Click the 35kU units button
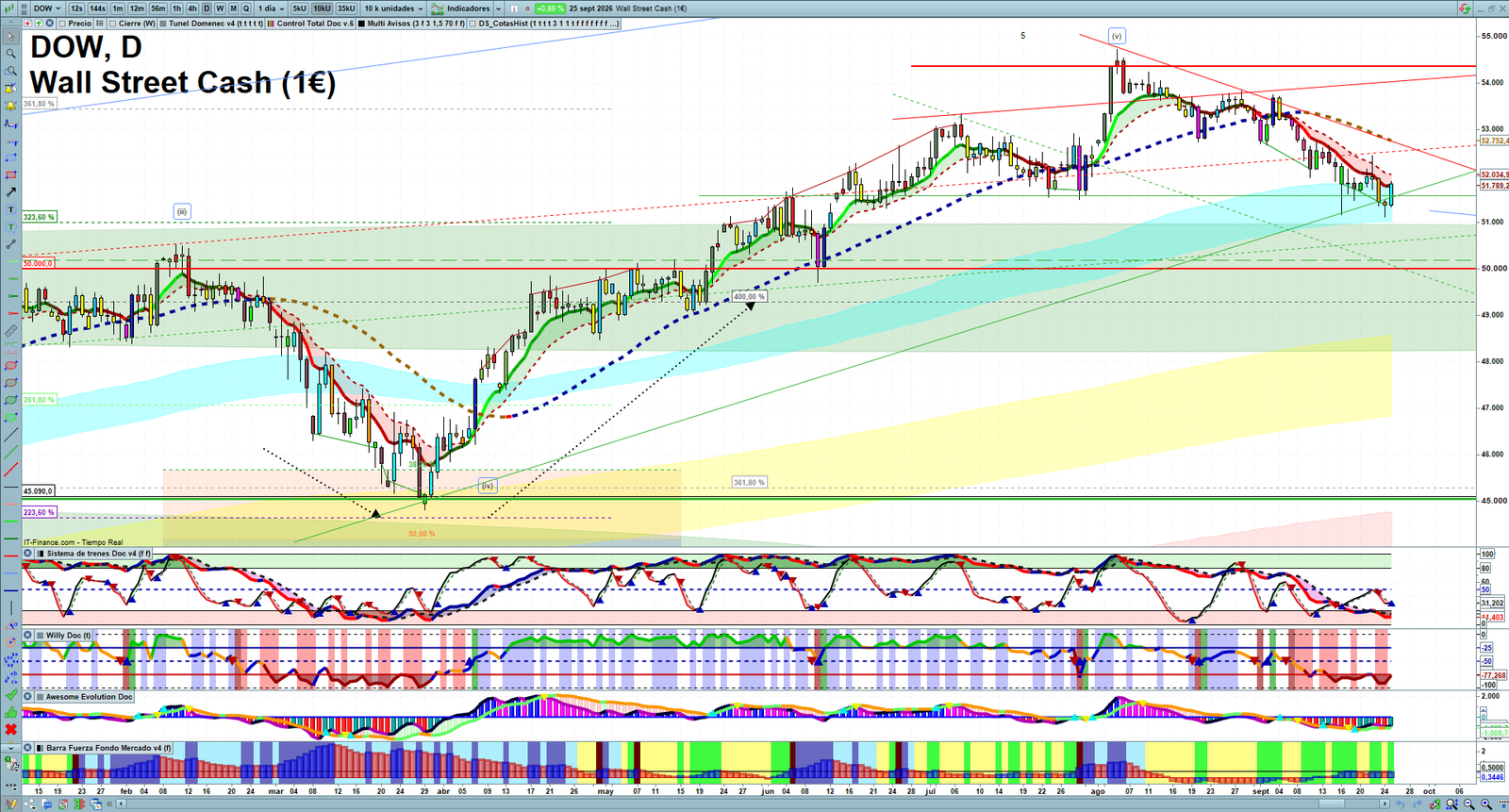Image resolution: width=1509 pixels, height=812 pixels. [x=346, y=8]
